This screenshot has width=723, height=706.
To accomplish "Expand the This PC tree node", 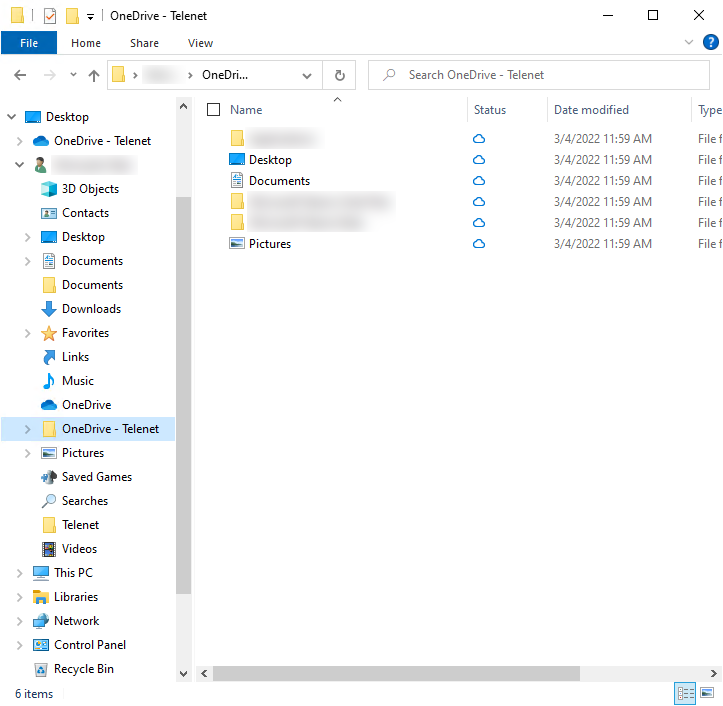I will tap(20, 573).
